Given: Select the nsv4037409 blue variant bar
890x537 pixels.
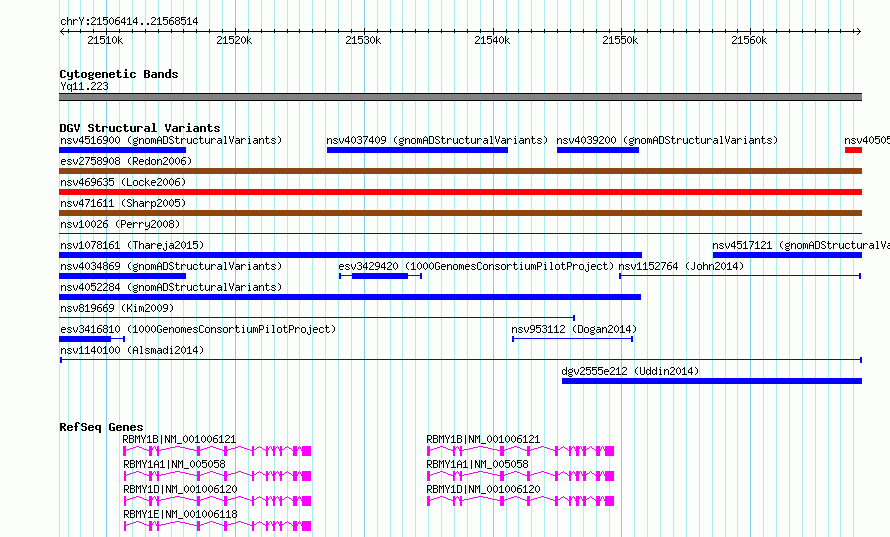Looking at the screenshot, I should pyautogui.click(x=417, y=150).
